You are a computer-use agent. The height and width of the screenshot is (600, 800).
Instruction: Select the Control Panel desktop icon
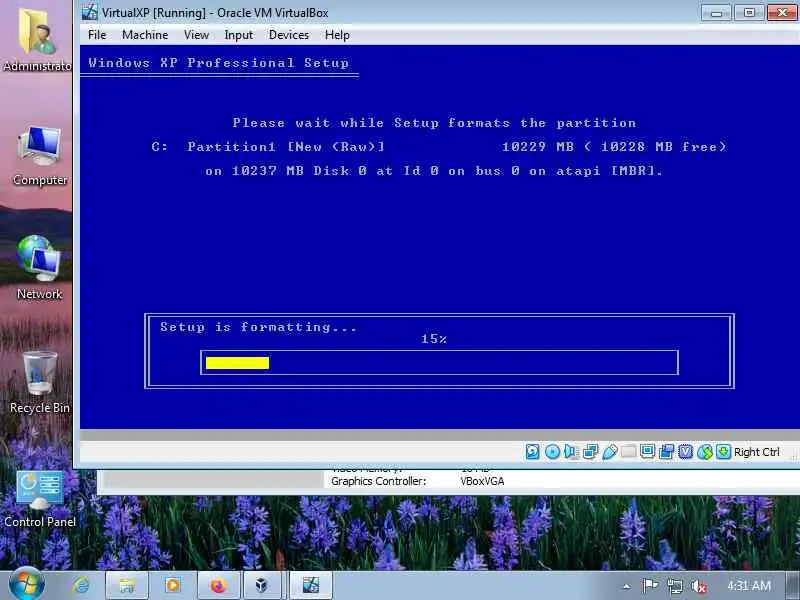[x=40, y=498]
